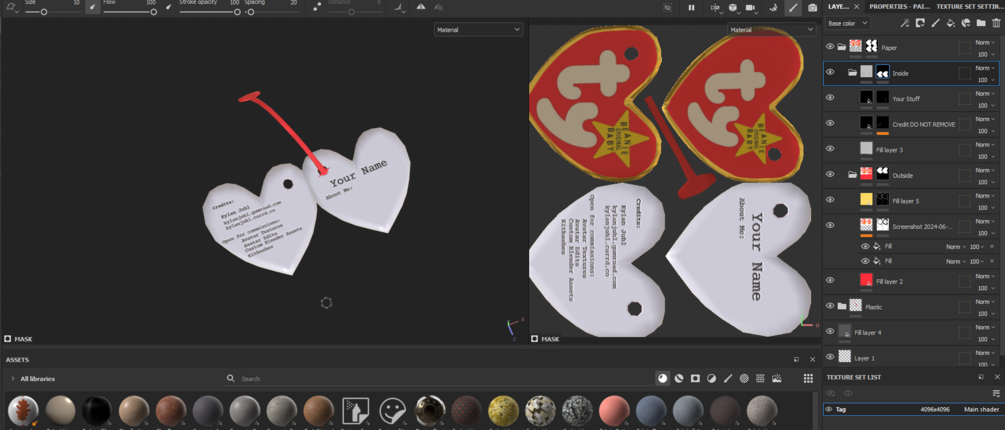Filter assets by alphas icon
Viewport: 1005px width, 430px height.
tap(744, 379)
